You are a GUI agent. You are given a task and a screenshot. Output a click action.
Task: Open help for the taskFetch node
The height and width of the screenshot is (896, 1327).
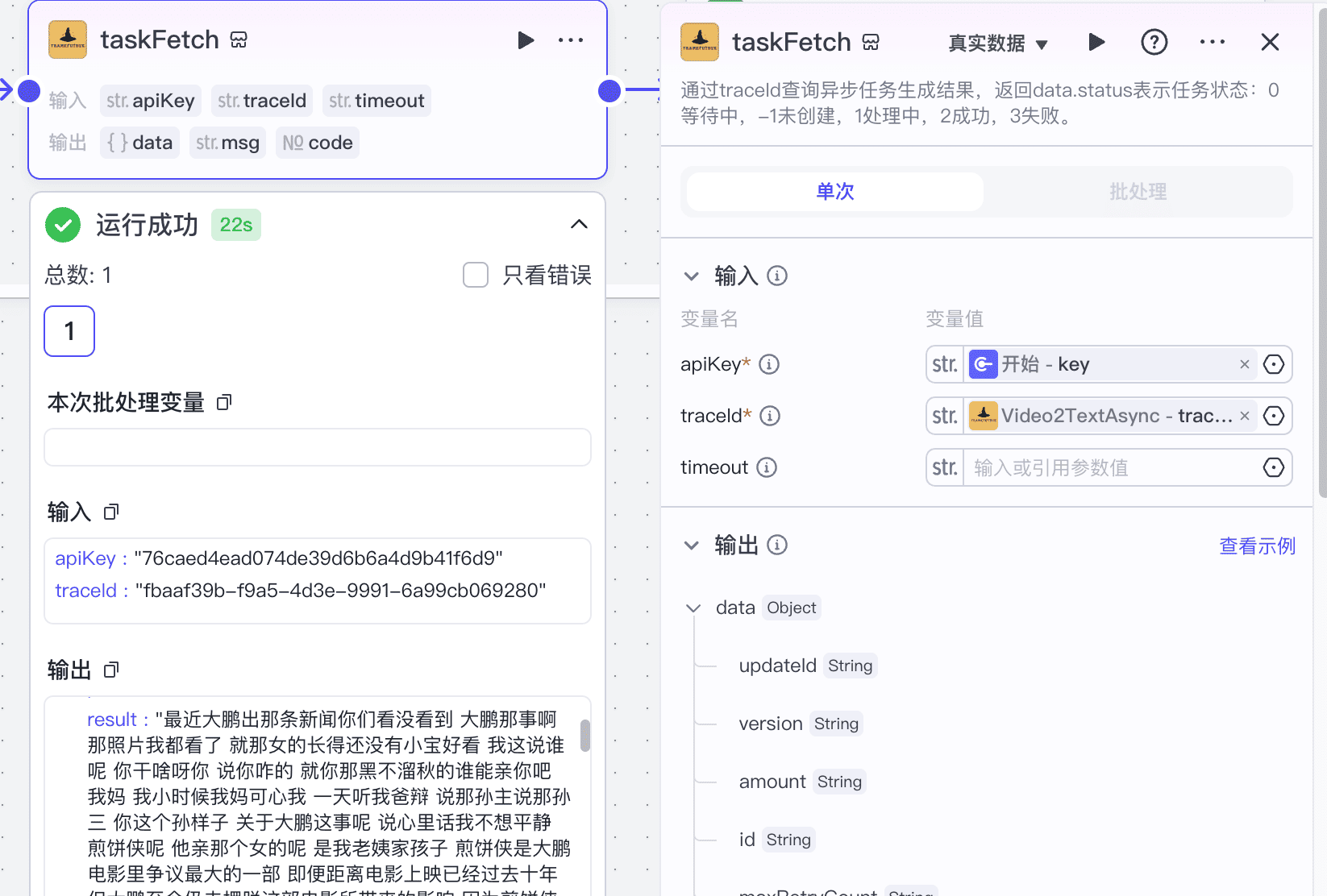point(1154,42)
